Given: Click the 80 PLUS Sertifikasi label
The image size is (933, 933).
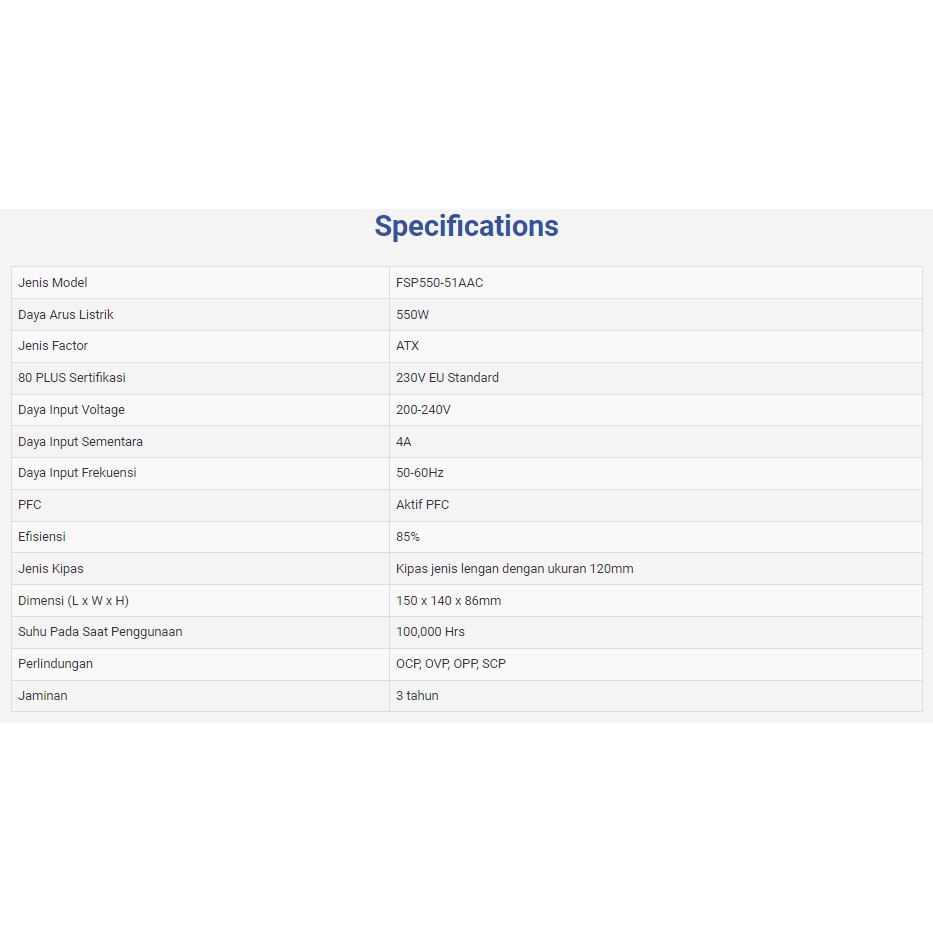Looking at the screenshot, I should [72, 378].
